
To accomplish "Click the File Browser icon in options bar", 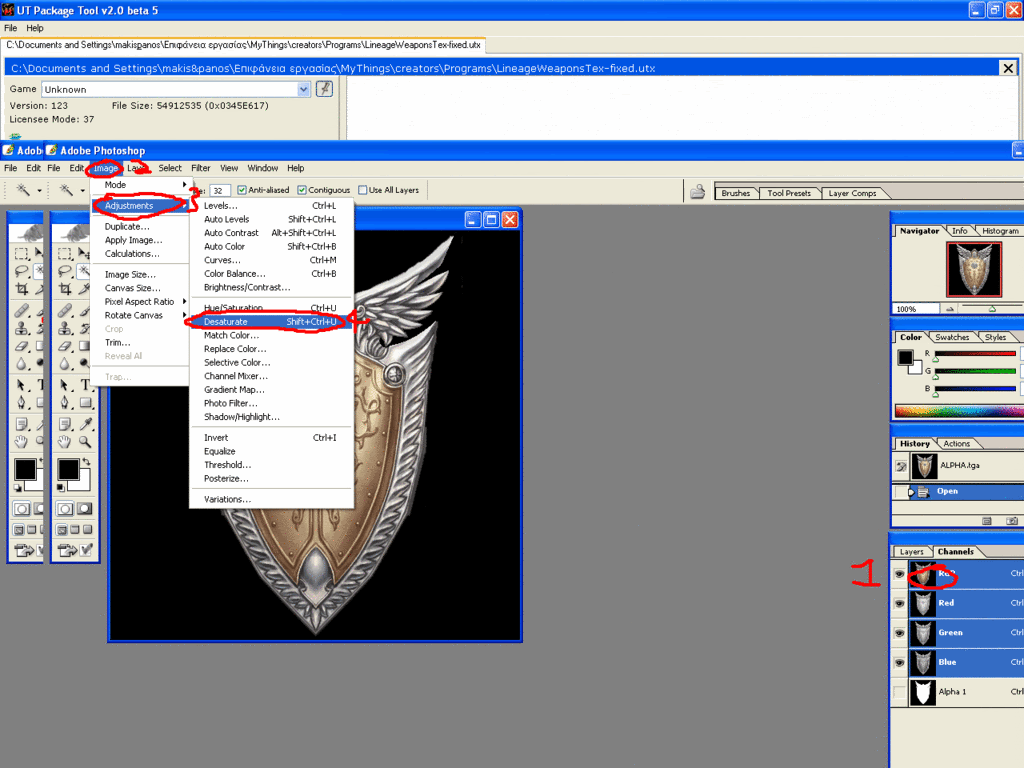I will 698,192.
